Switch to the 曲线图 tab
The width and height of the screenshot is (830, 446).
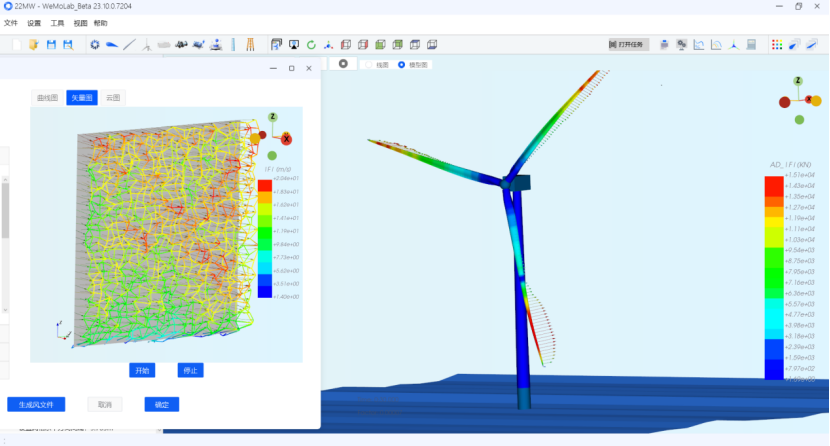coord(47,98)
